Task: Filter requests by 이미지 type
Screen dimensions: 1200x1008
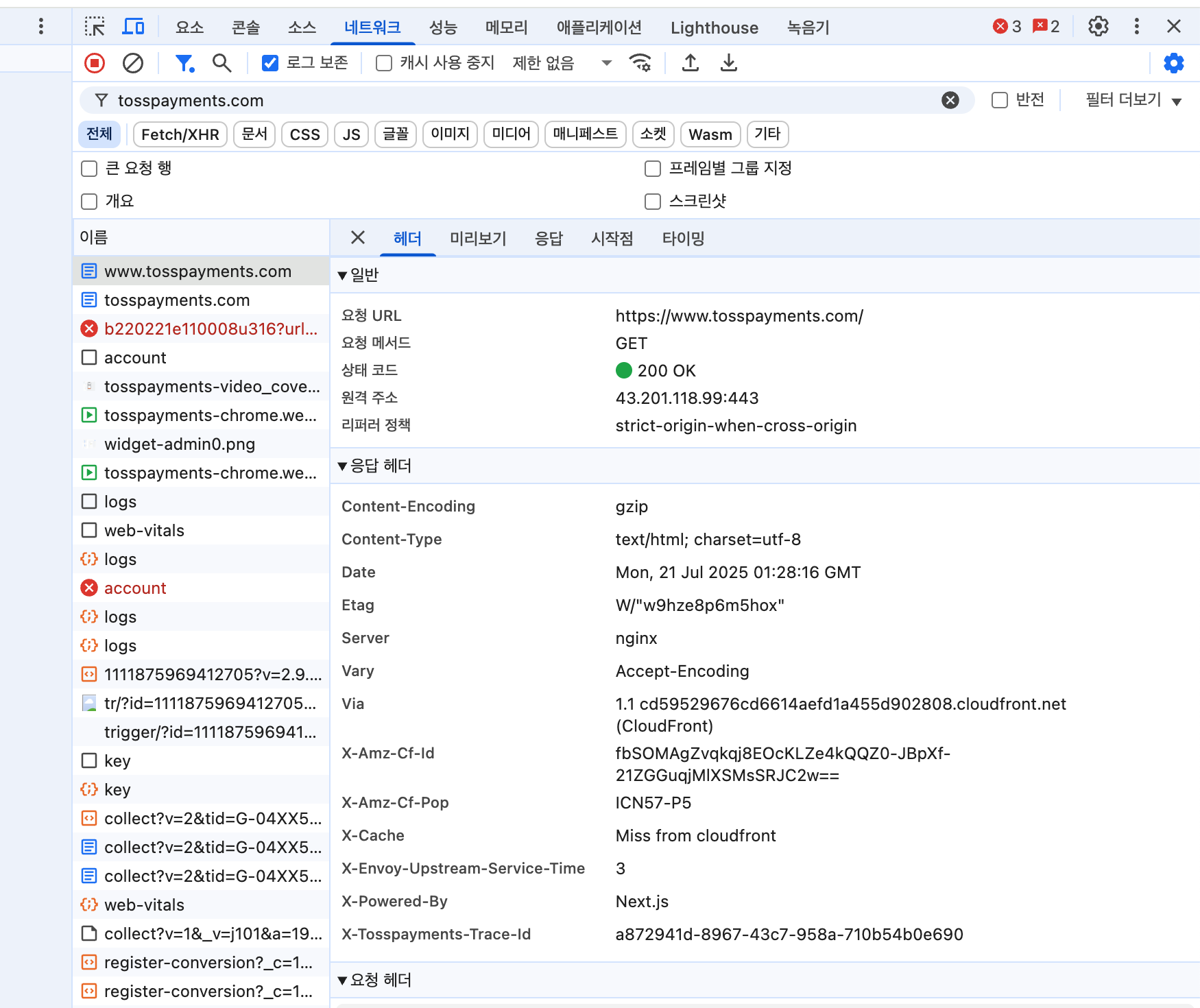Action: tap(451, 134)
